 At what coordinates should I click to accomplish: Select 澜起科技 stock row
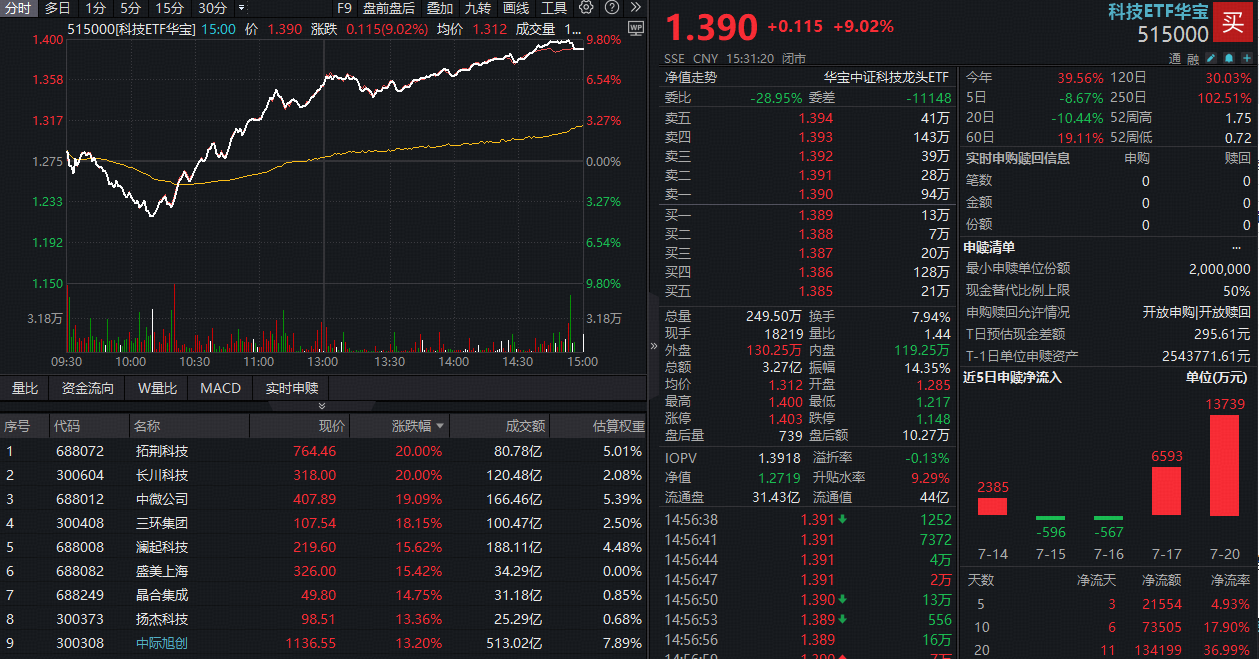(324, 547)
